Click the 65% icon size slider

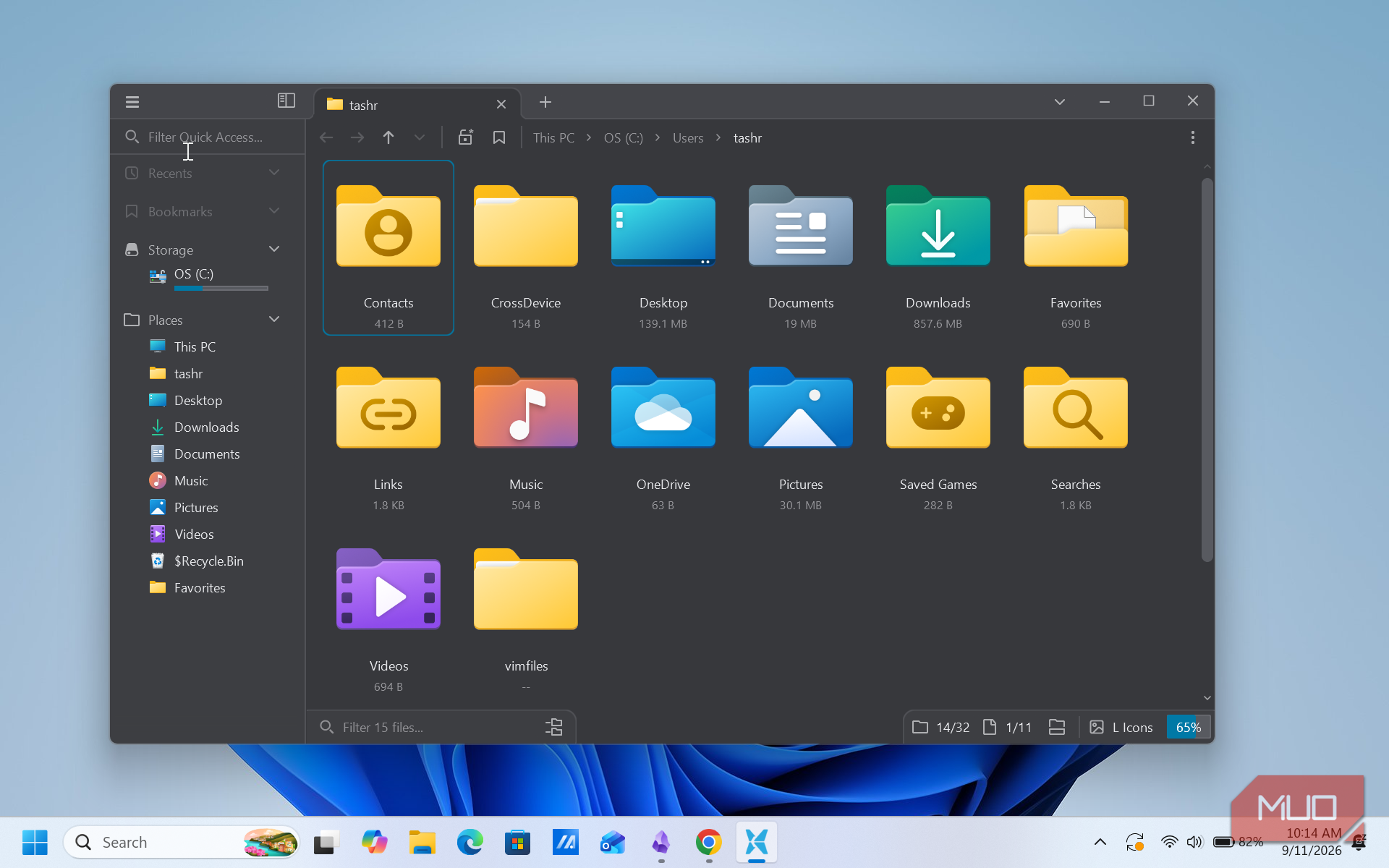click(1189, 727)
